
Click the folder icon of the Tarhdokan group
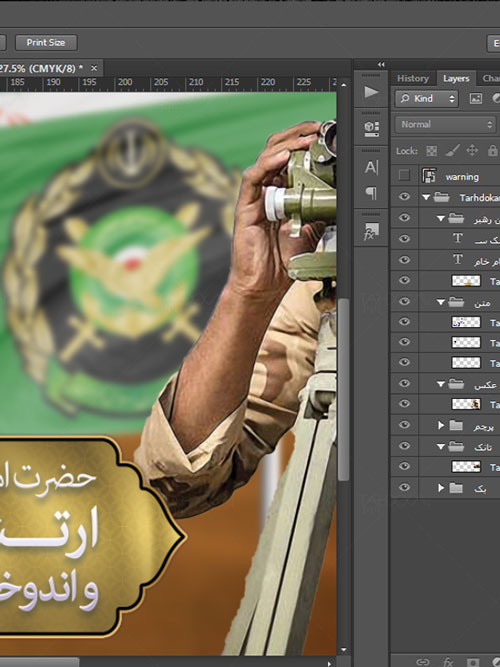pyautogui.click(x=442, y=197)
